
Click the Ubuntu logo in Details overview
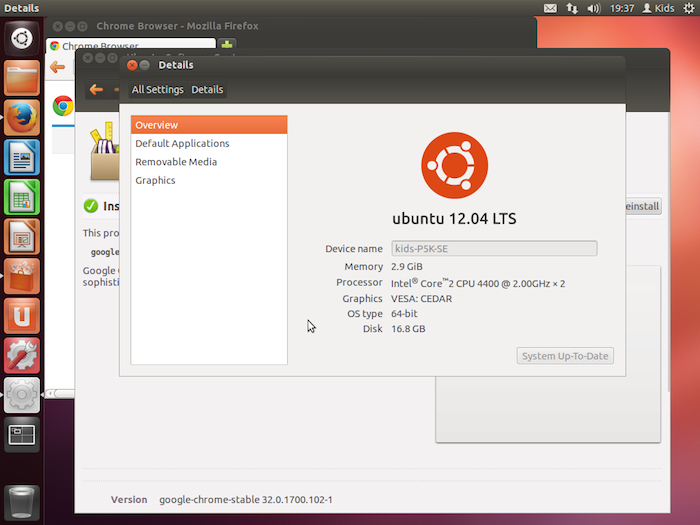[454, 165]
